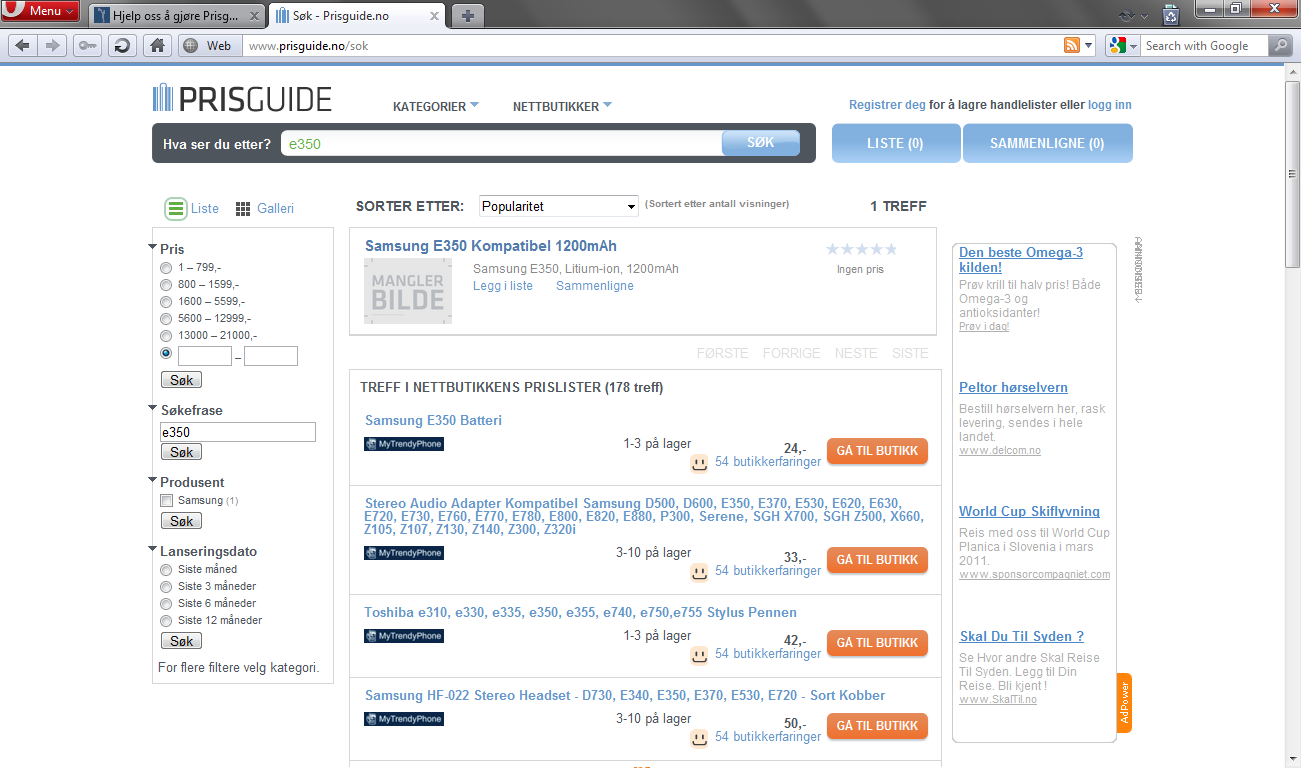Reload the current page
The height and width of the screenshot is (768, 1301).
point(122,45)
